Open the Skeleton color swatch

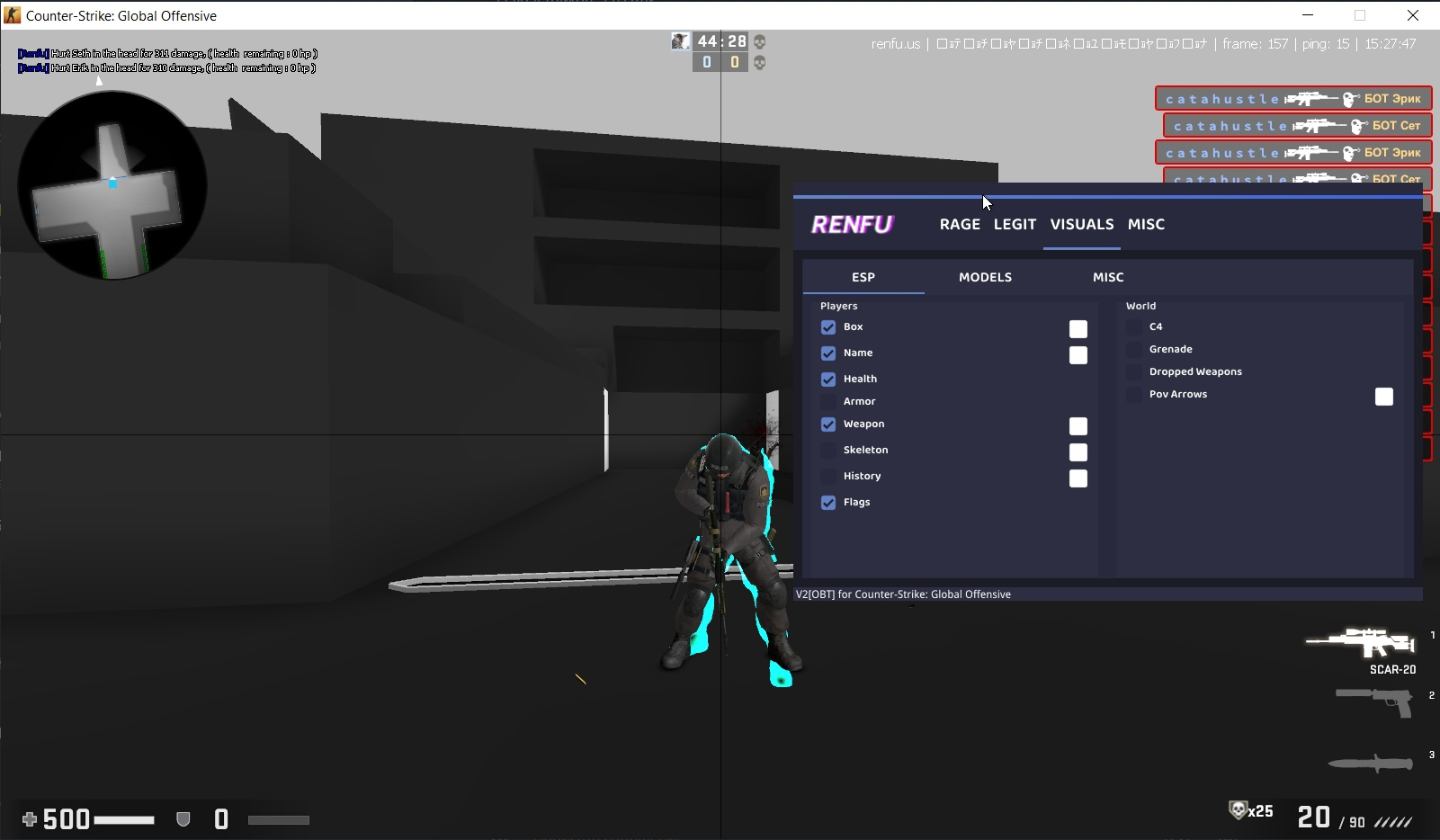click(x=1078, y=452)
